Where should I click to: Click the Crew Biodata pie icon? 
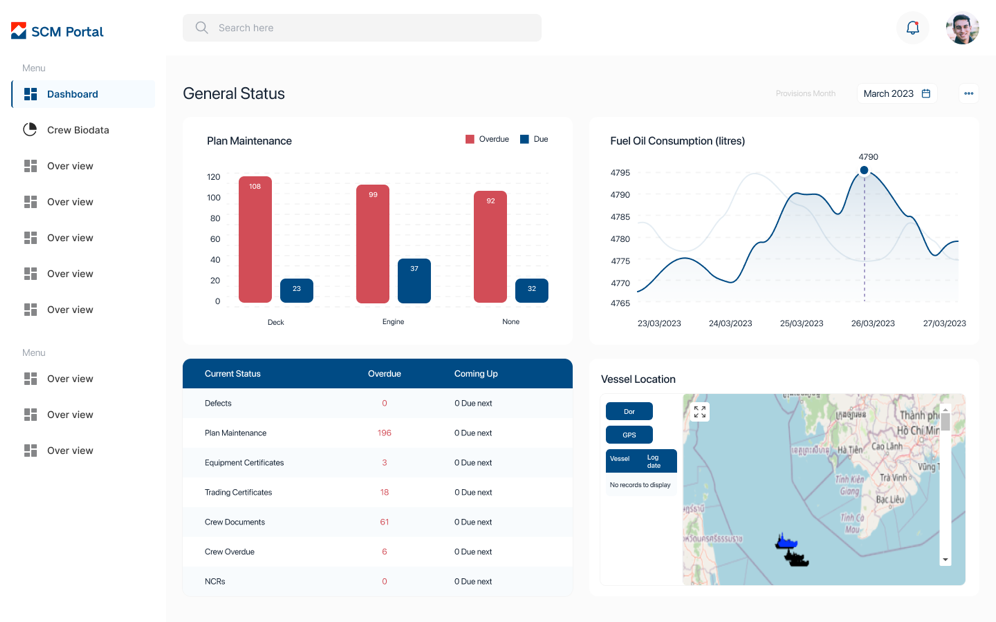tap(30, 130)
